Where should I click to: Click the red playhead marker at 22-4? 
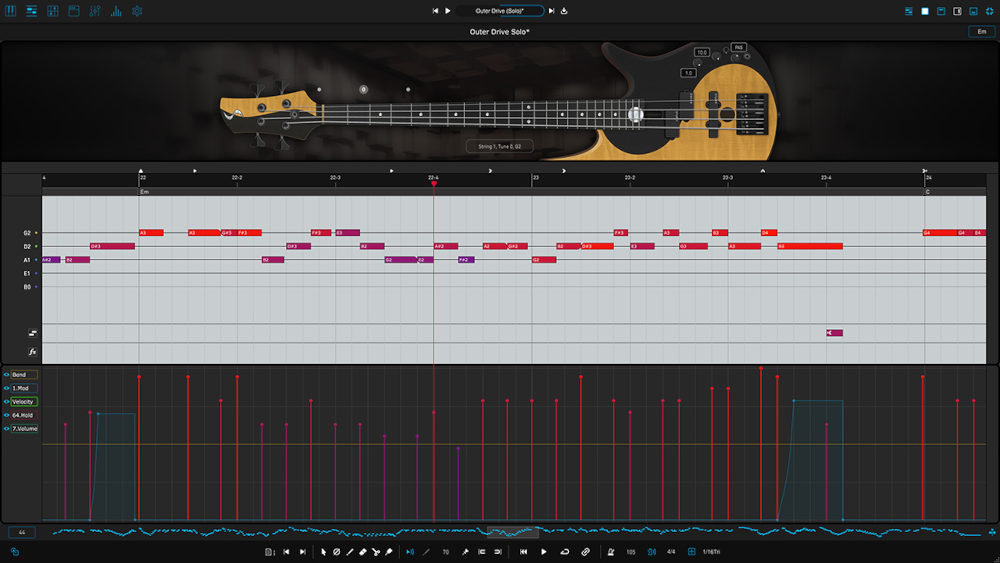click(x=433, y=184)
